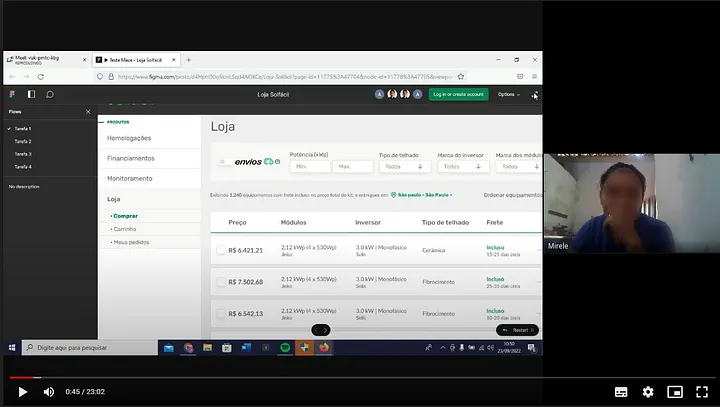This screenshot has height=407, width=720.
Task: Play the video
Action: click(x=22, y=392)
